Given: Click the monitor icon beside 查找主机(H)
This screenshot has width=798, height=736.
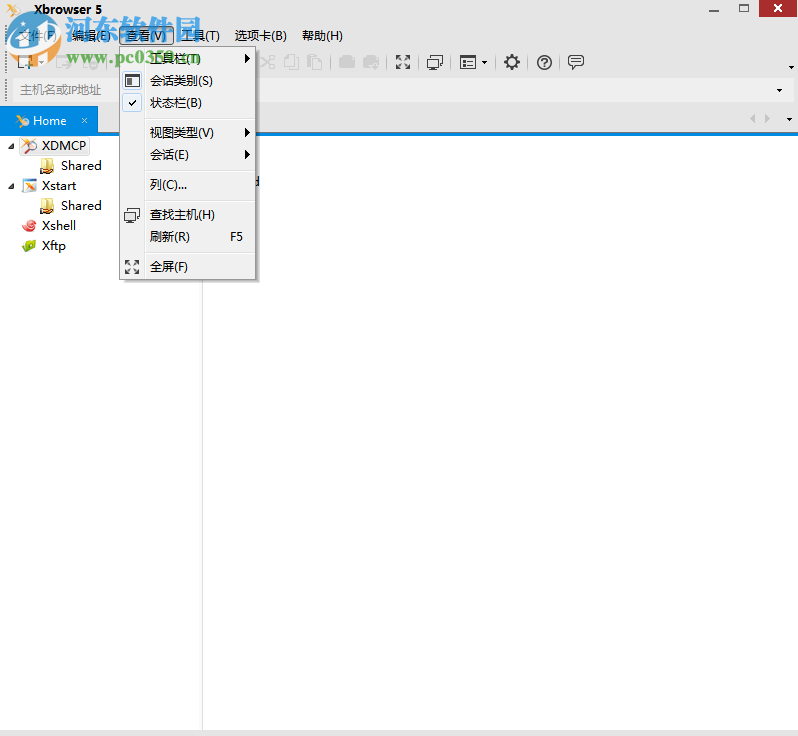Looking at the screenshot, I should pyautogui.click(x=132, y=215).
